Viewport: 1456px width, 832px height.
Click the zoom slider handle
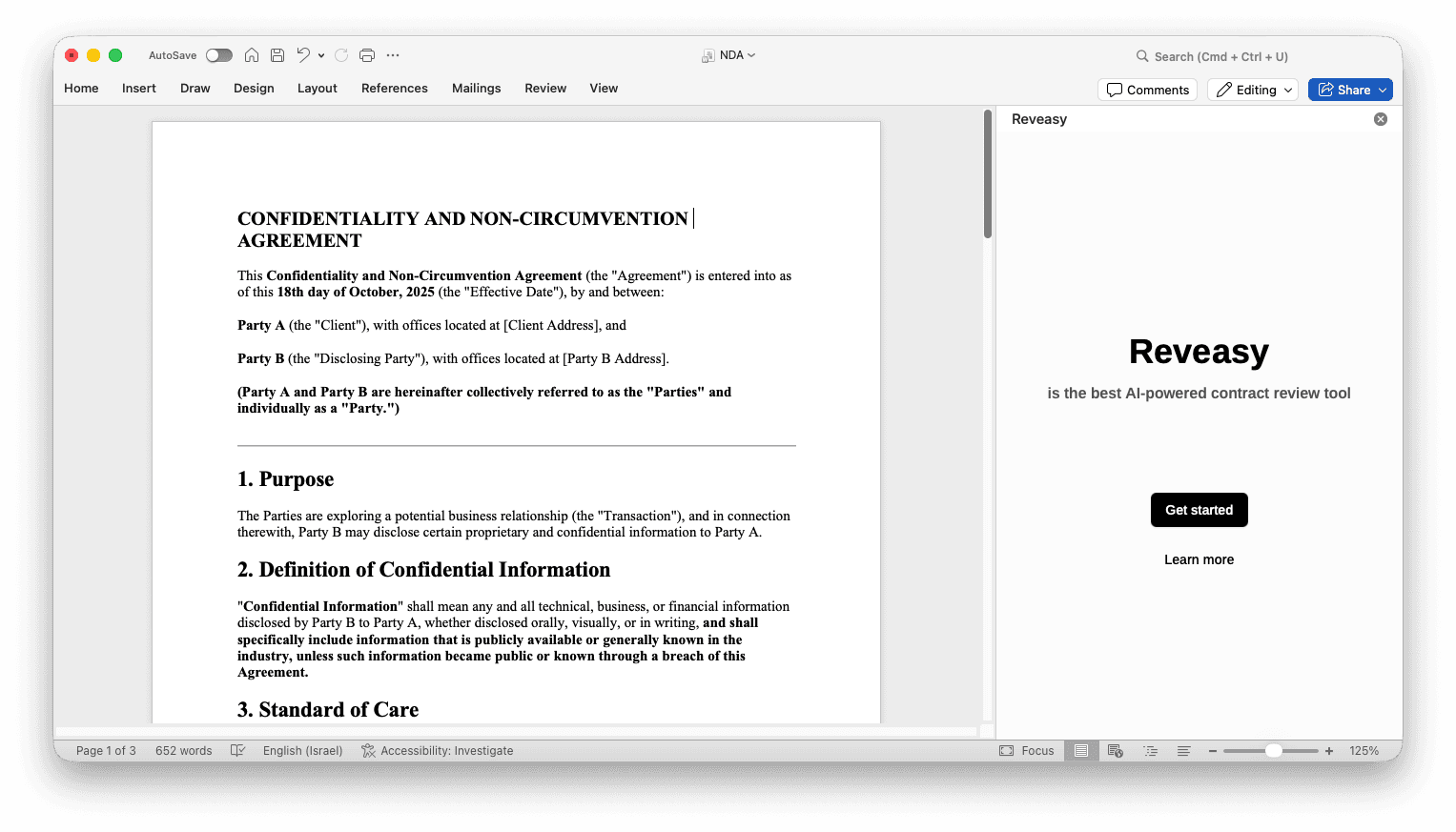coord(1273,751)
